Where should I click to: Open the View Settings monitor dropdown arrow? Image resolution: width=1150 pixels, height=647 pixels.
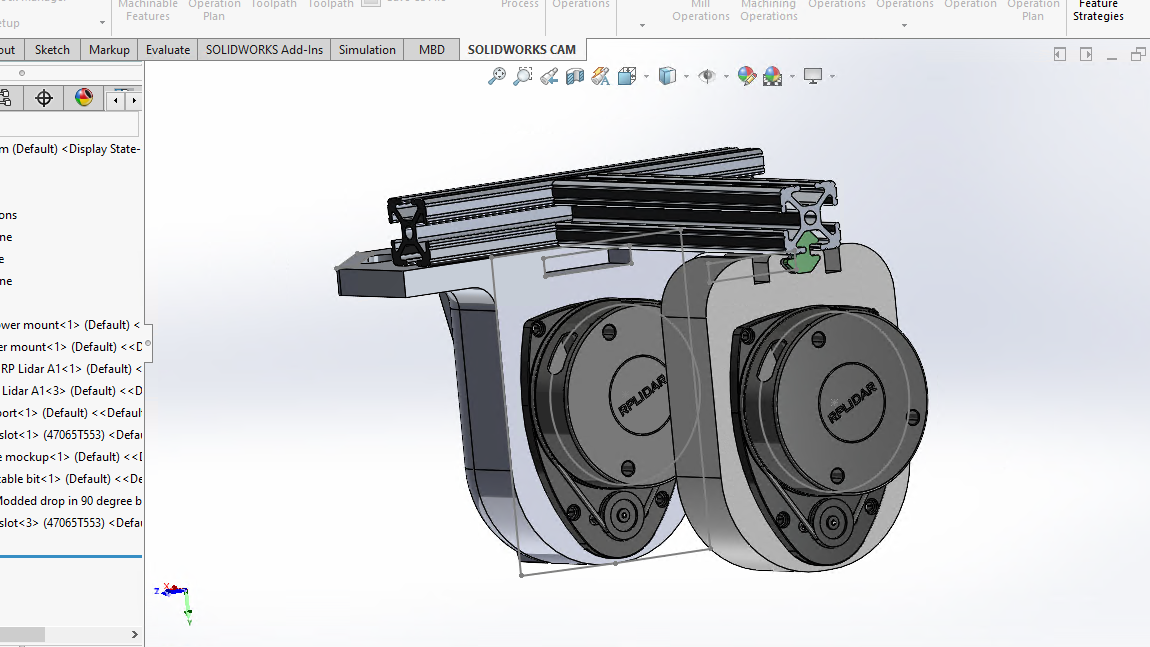pos(831,76)
